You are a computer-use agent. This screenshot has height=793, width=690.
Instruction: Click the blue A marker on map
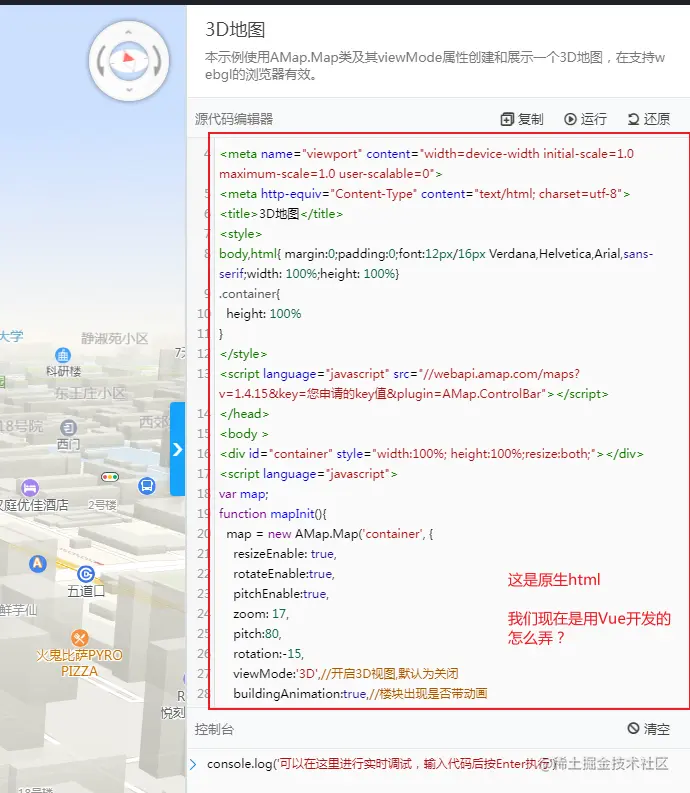pyautogui.click(x=38, y=564)
